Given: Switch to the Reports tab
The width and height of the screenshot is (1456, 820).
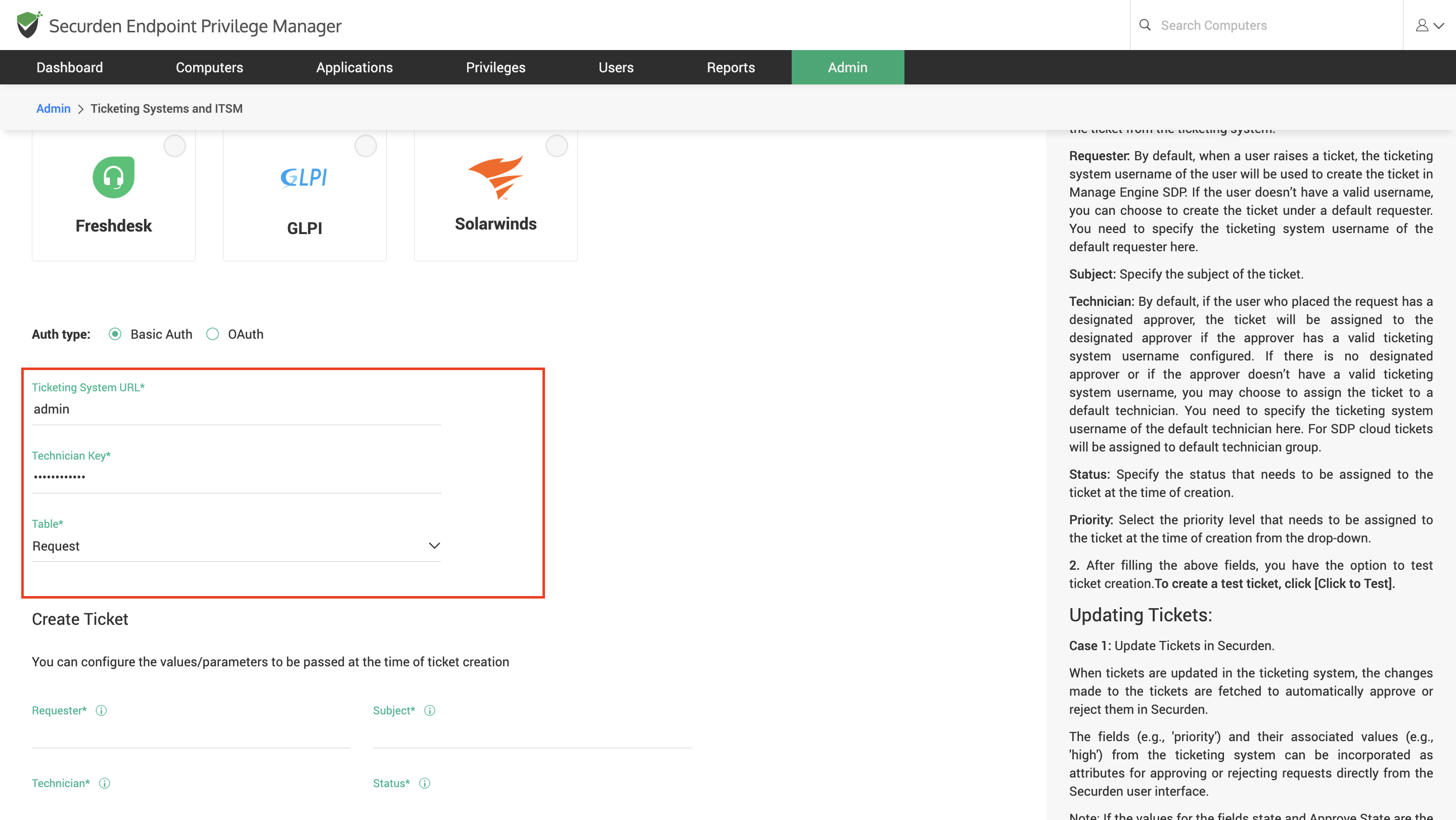Looking at the screenshot, I should point(730,67).
